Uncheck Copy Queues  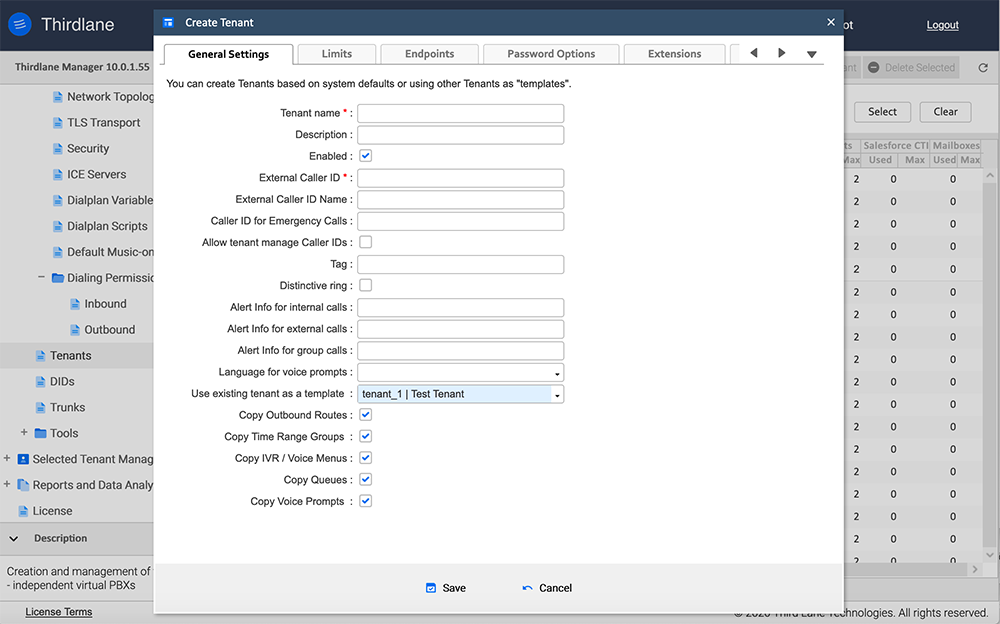pyautogui.click(x=365, y=479)
